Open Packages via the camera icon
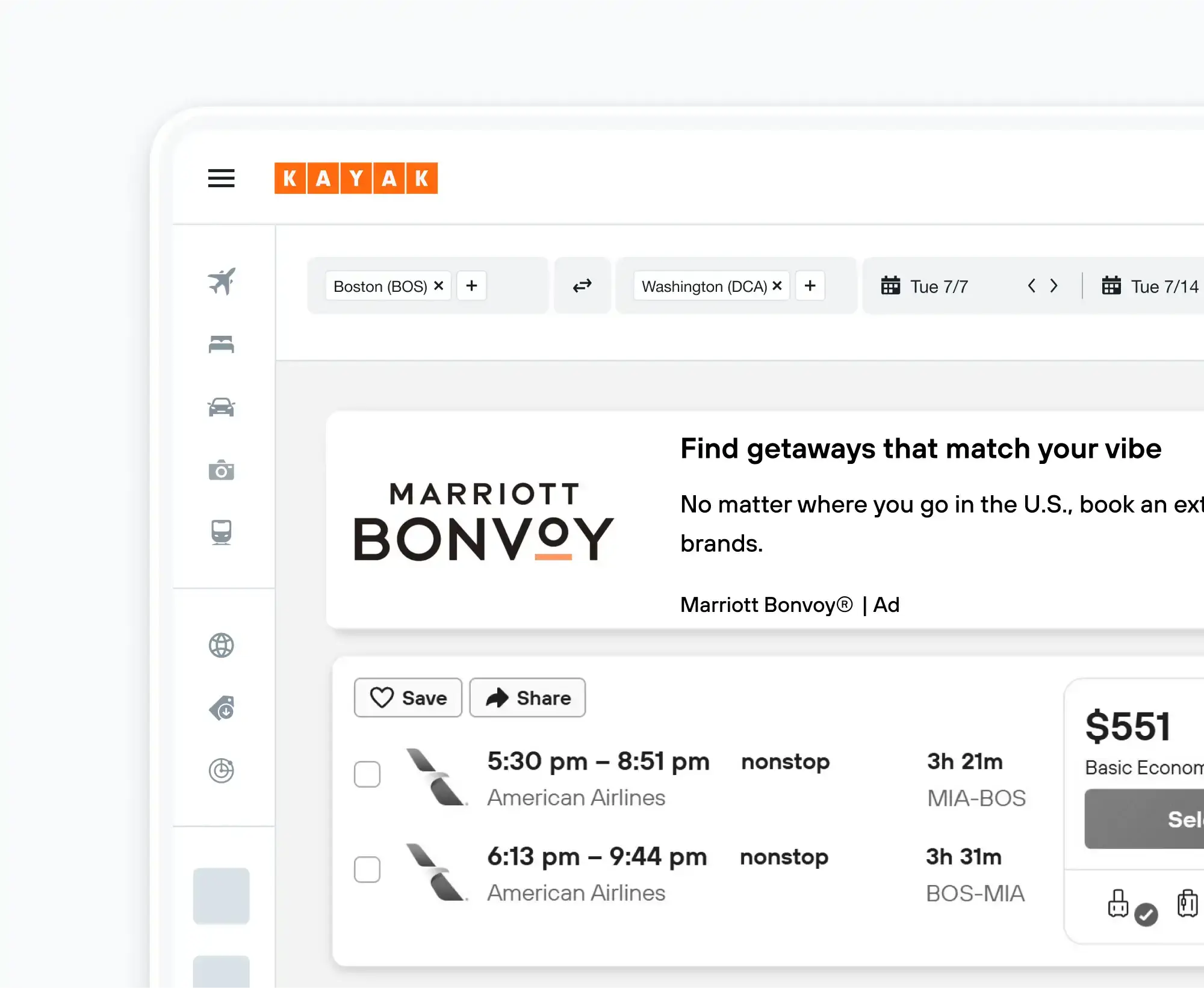 (222, 470)
